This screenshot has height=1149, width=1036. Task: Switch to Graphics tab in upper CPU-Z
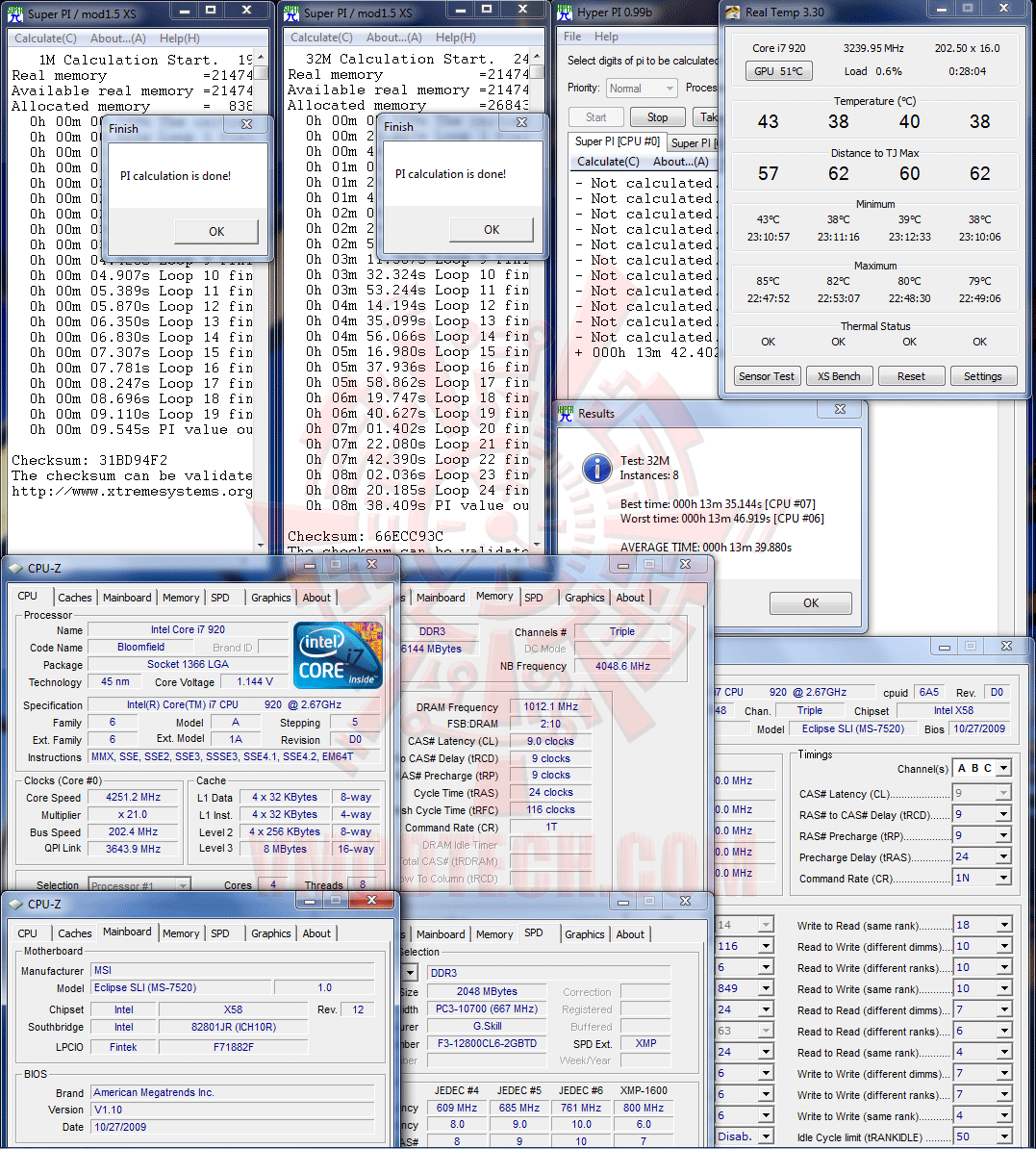(271, 598)
